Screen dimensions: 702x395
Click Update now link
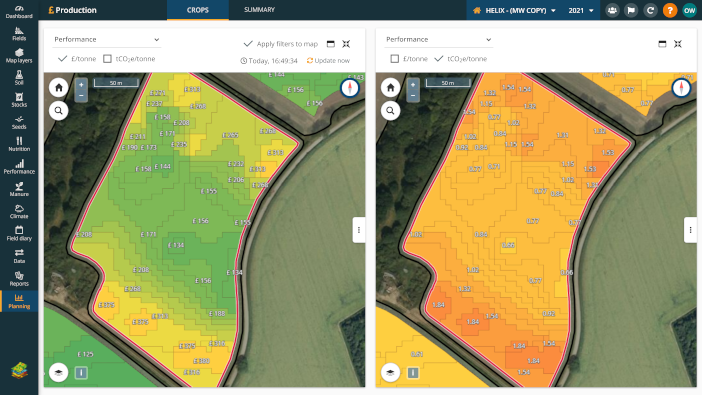coord(328,60)
